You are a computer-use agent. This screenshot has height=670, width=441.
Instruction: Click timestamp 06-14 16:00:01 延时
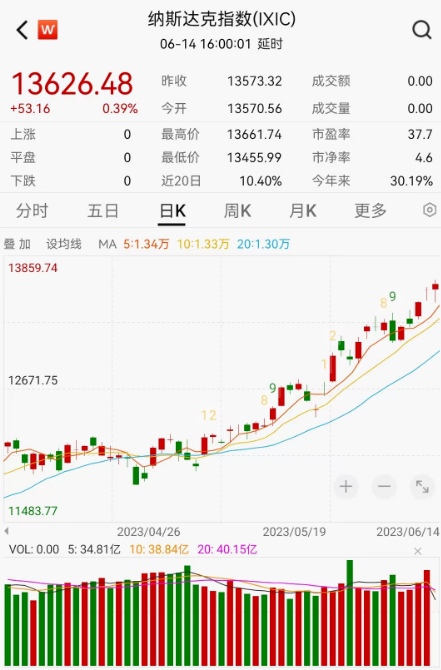click(221, 44)
